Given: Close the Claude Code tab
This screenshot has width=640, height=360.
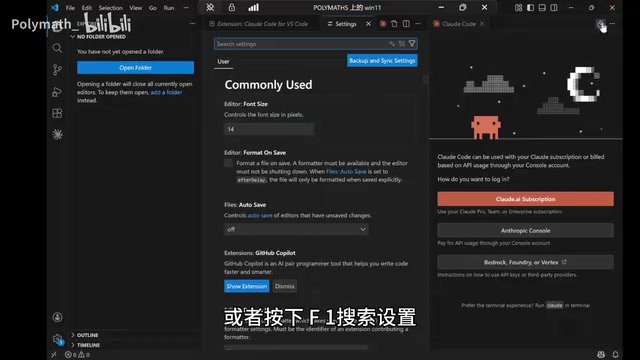Looking at the screenshot, I should pos(482,24).
